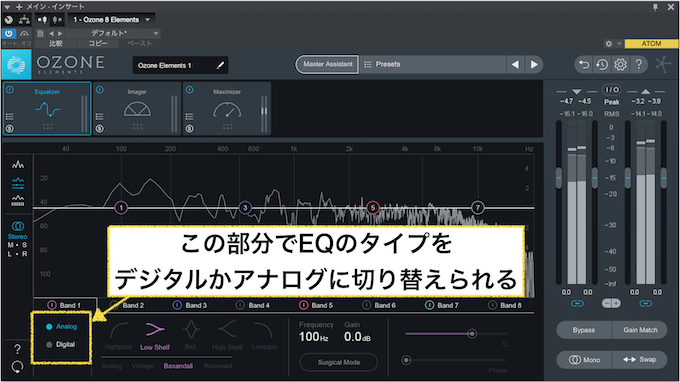Switch to the Band 5 tab
Viewport: 680px width, 382px height.
pos(317,305)
